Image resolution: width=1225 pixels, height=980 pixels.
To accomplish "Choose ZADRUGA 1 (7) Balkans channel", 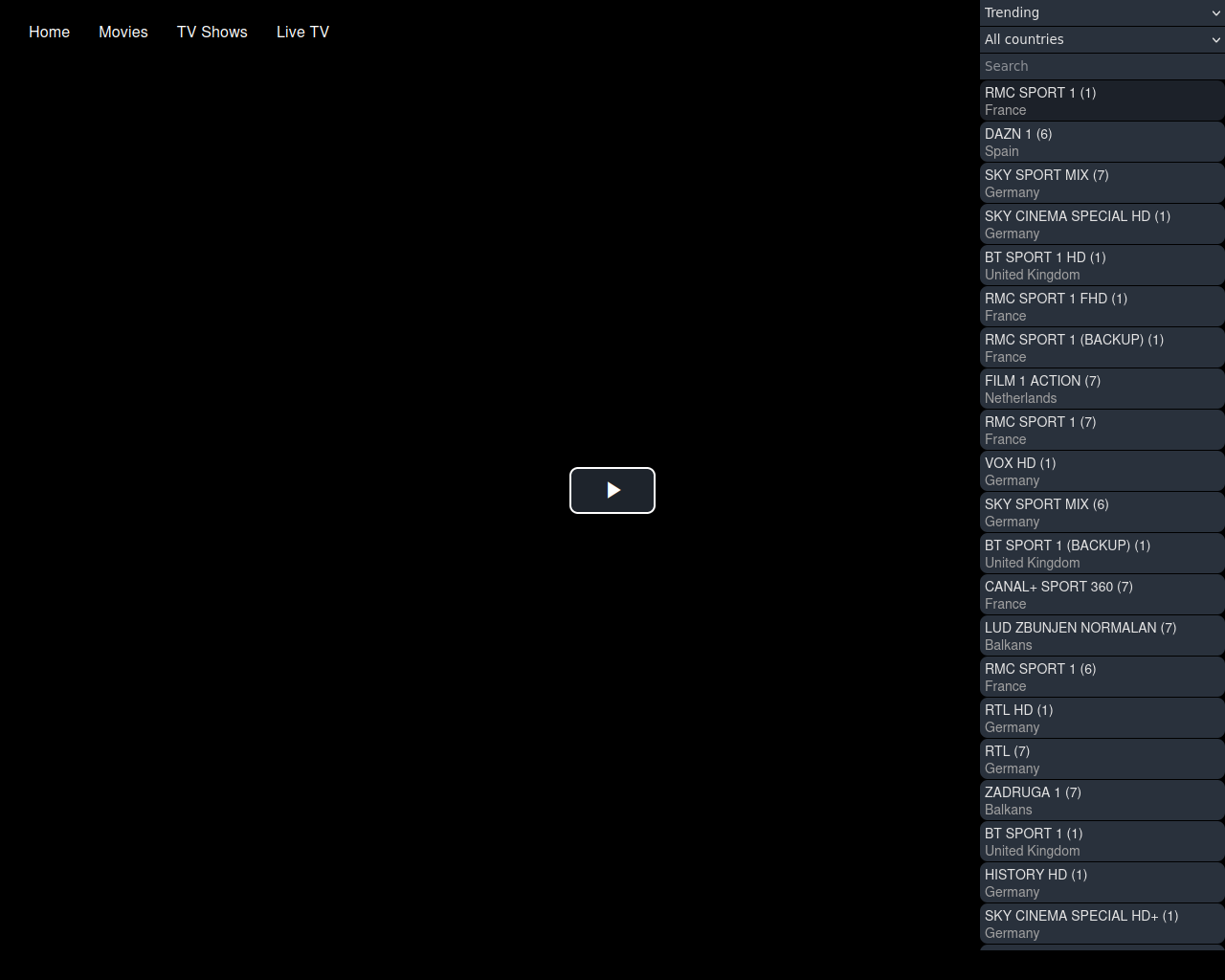I will pos(1102,800).
